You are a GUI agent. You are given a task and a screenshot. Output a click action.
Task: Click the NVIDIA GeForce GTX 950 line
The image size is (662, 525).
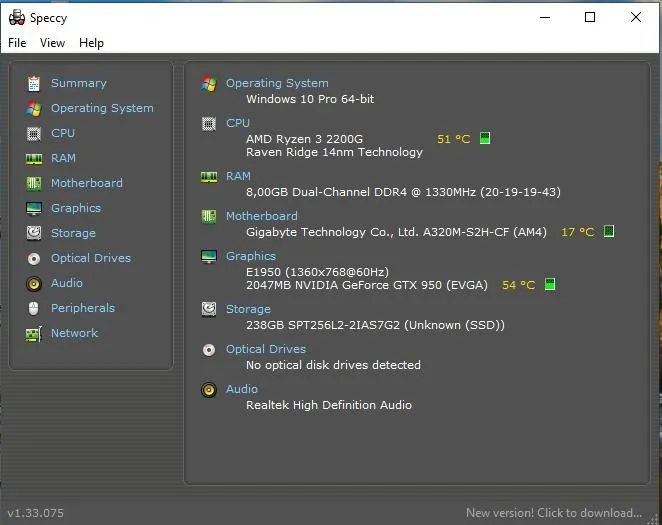click(367, 285)
